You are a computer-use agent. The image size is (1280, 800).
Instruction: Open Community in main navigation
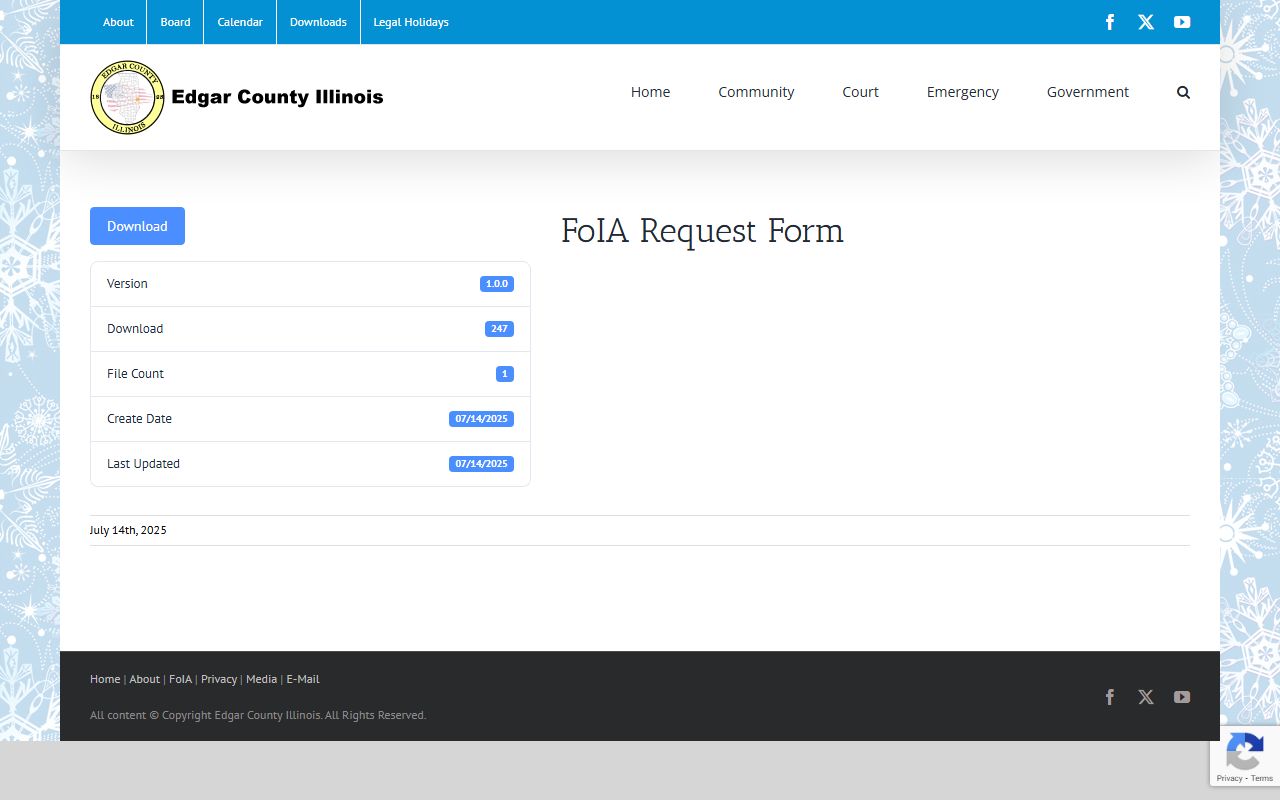click(x=756, y=92)
